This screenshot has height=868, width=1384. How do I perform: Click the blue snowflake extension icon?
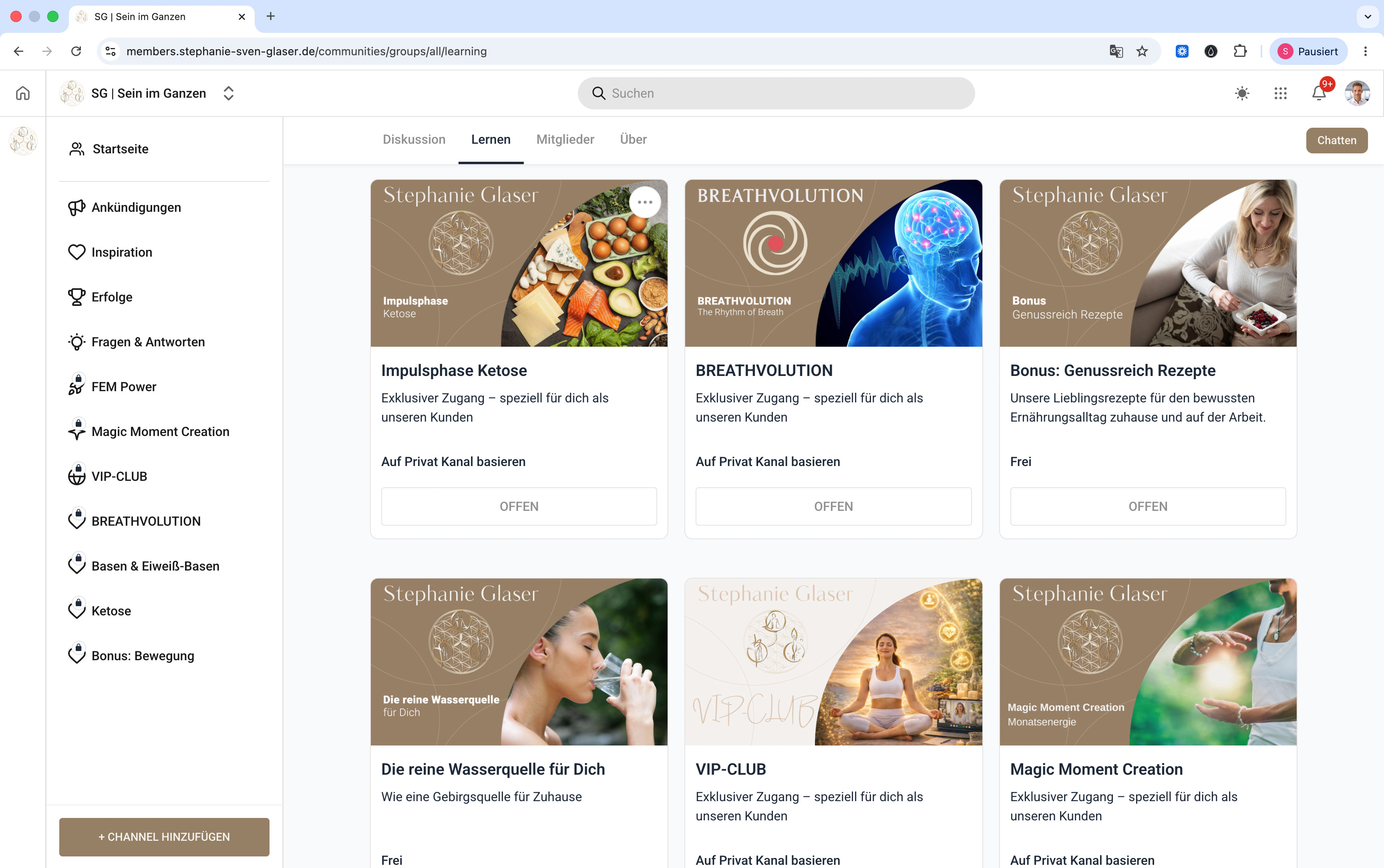[x=1182, y=51]
